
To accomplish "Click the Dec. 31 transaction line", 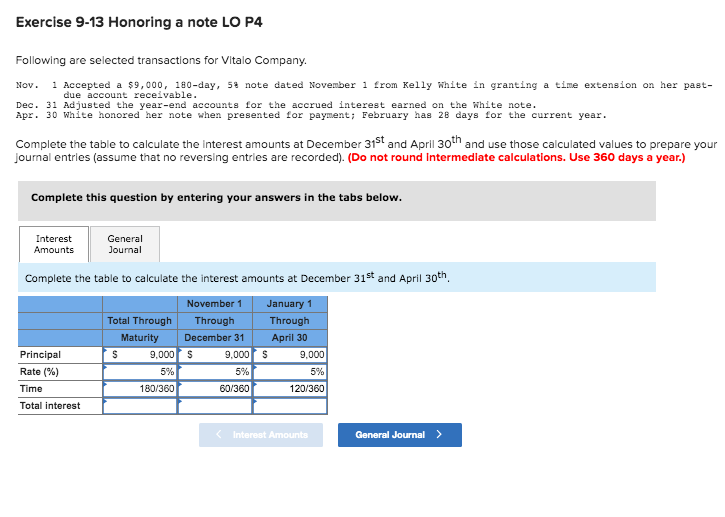I will point(276,105).
